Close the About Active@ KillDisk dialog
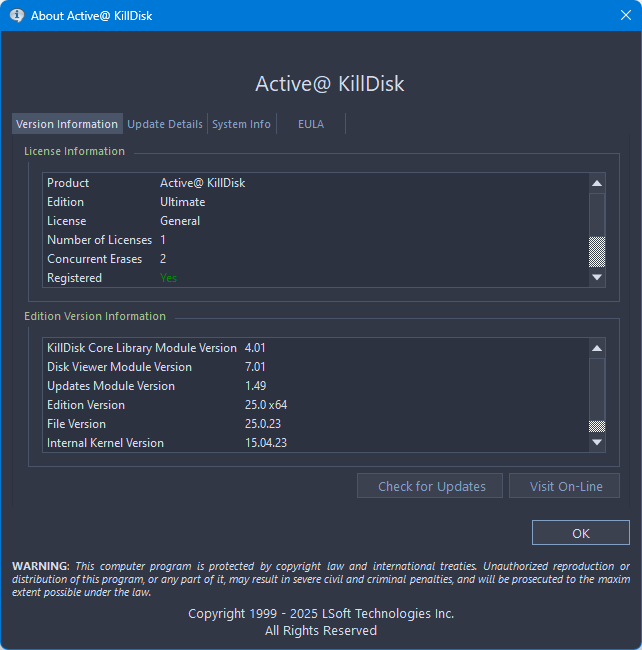 625,15
